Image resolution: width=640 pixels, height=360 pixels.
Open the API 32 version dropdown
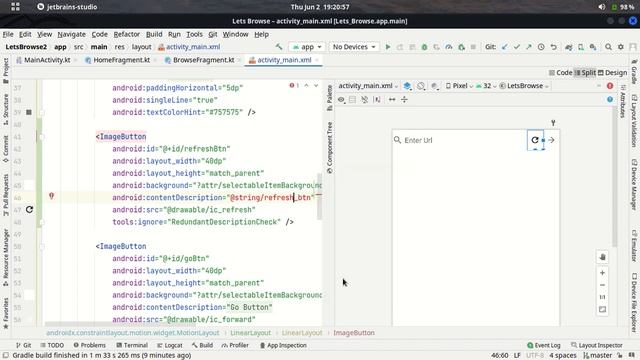click(x=486, y=86)
